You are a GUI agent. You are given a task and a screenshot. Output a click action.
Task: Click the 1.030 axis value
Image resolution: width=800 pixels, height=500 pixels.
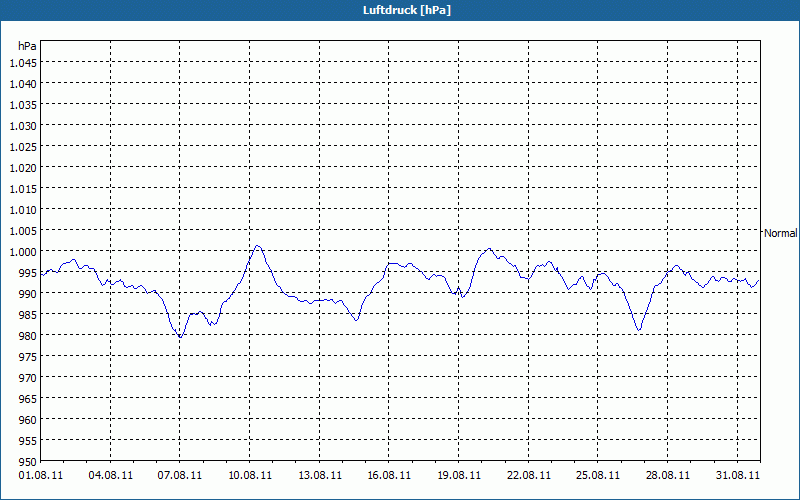click(23, 126)
